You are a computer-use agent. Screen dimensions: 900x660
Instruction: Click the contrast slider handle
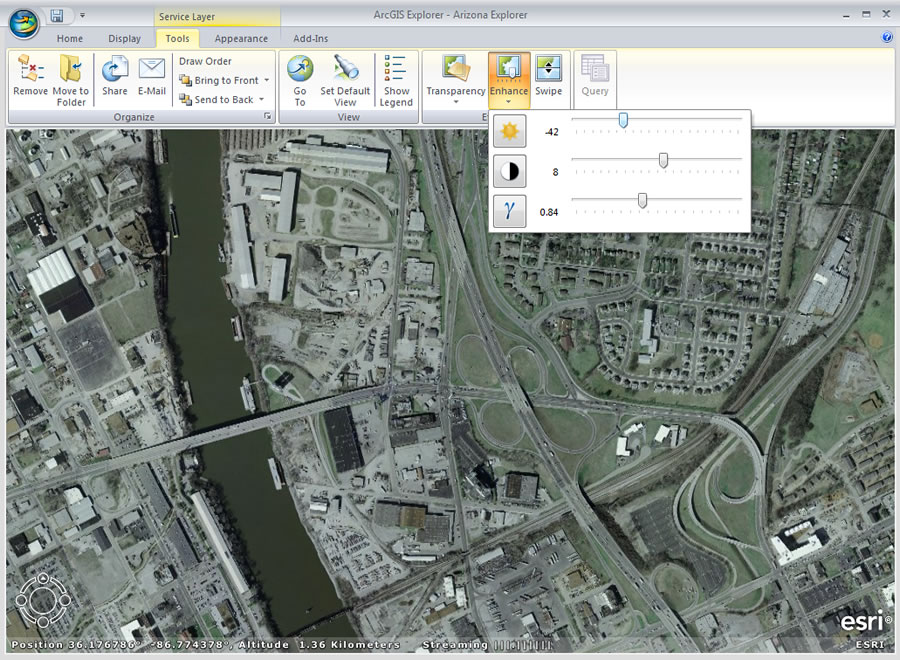[x=663, y=160]
